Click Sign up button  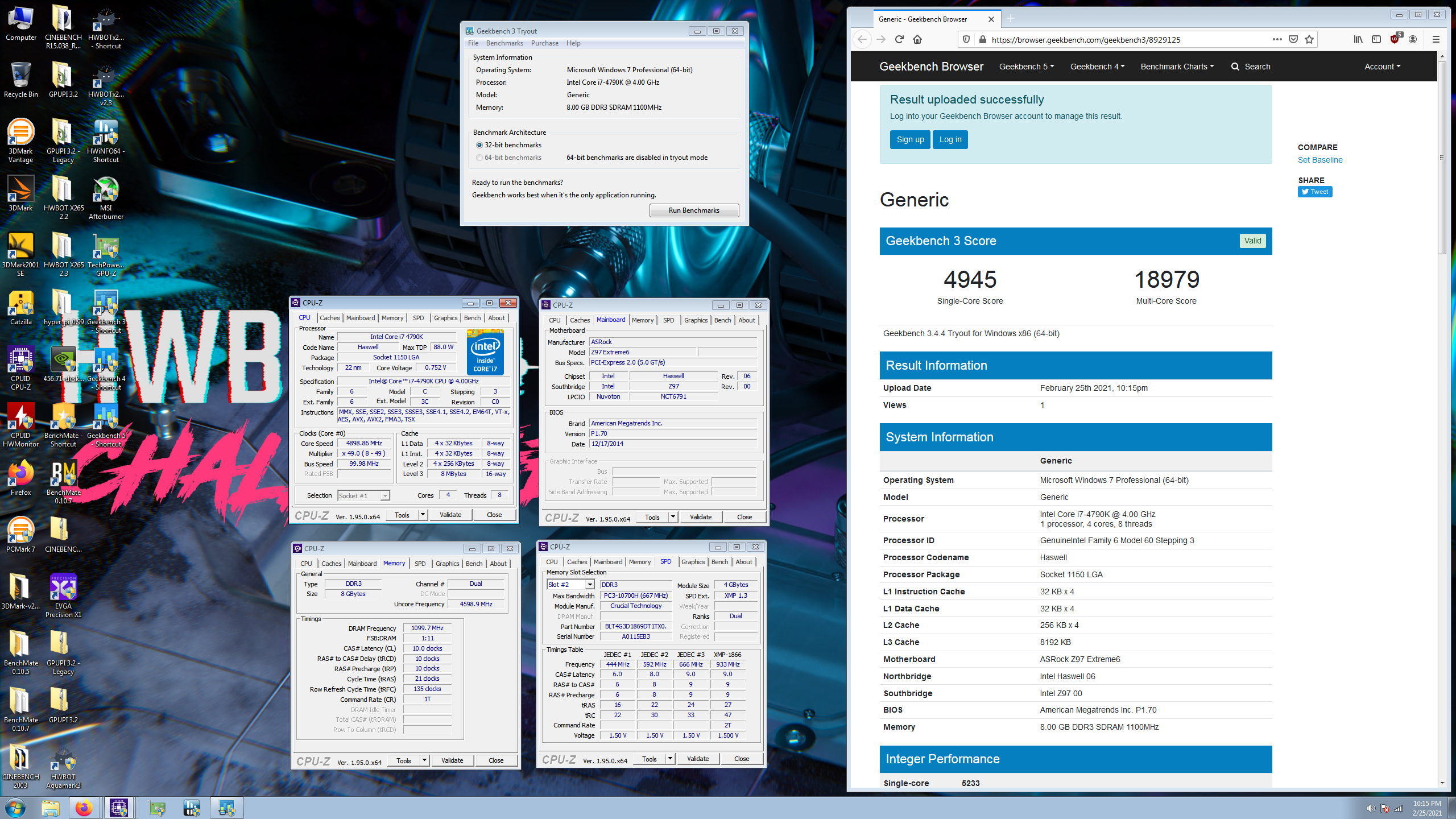[x=911, y=139]
